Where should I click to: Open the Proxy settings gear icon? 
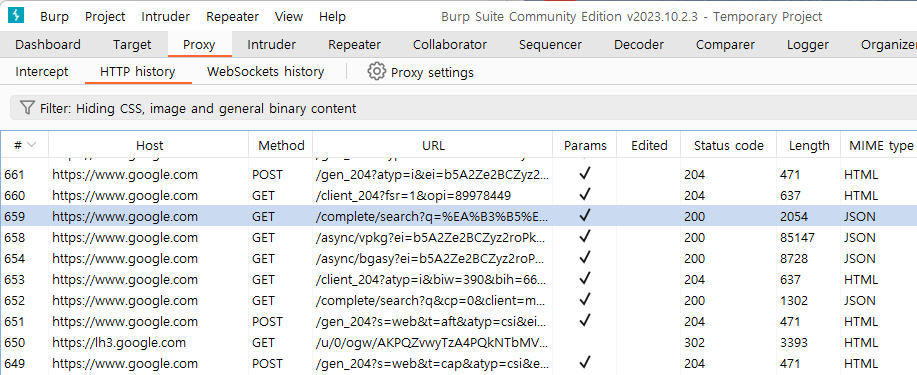tap(377, 72)
